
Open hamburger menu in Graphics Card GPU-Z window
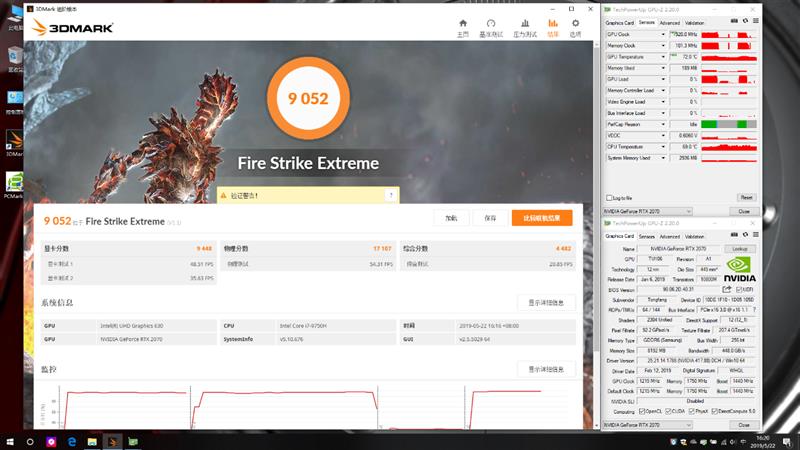coord(756,235)
